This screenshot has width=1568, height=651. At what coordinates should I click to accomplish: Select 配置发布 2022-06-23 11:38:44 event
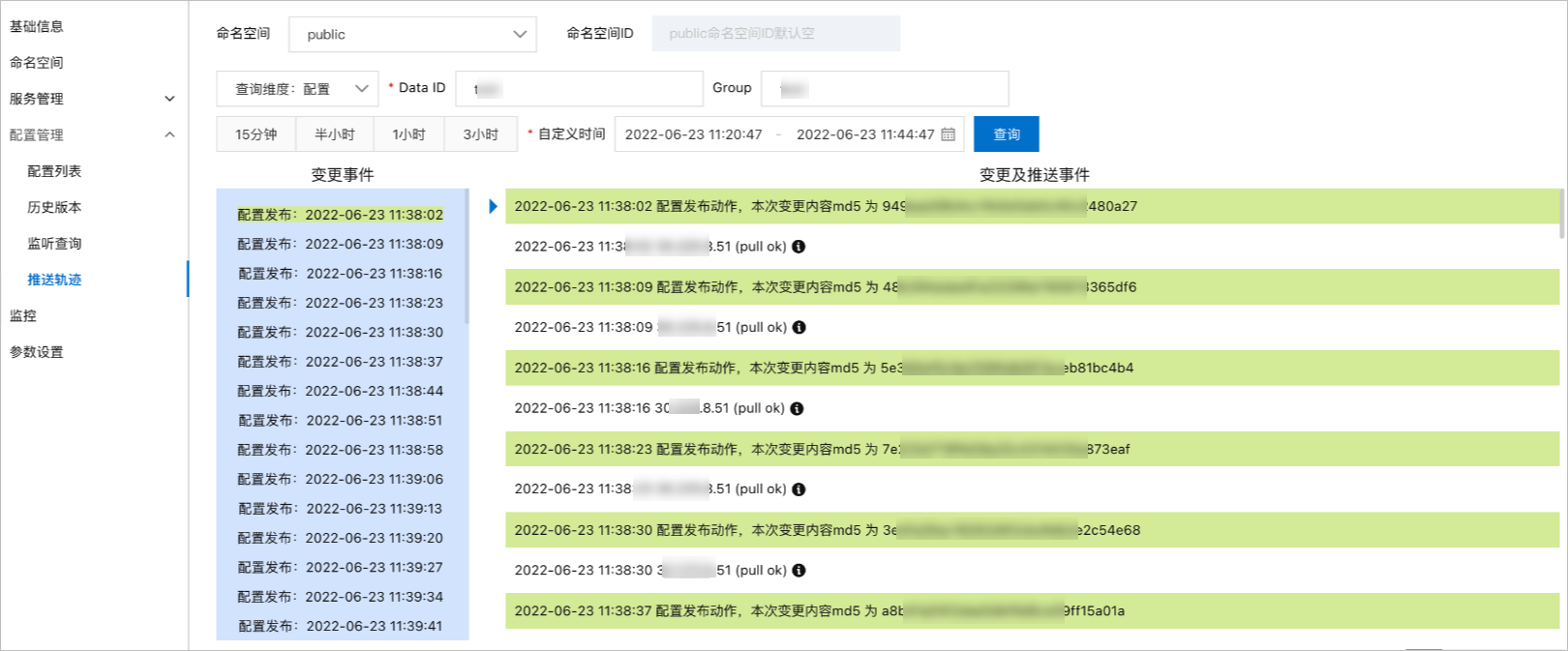click(x=341, y=391)
